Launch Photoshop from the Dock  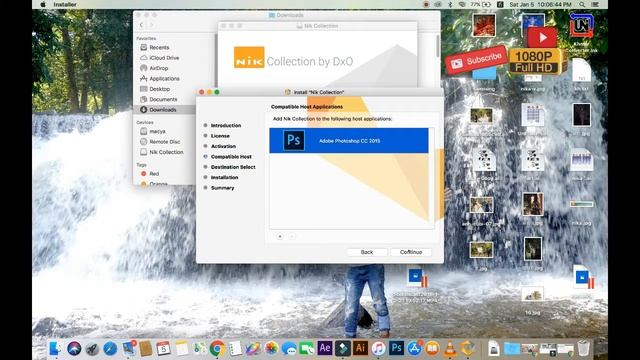pos(396,348)
